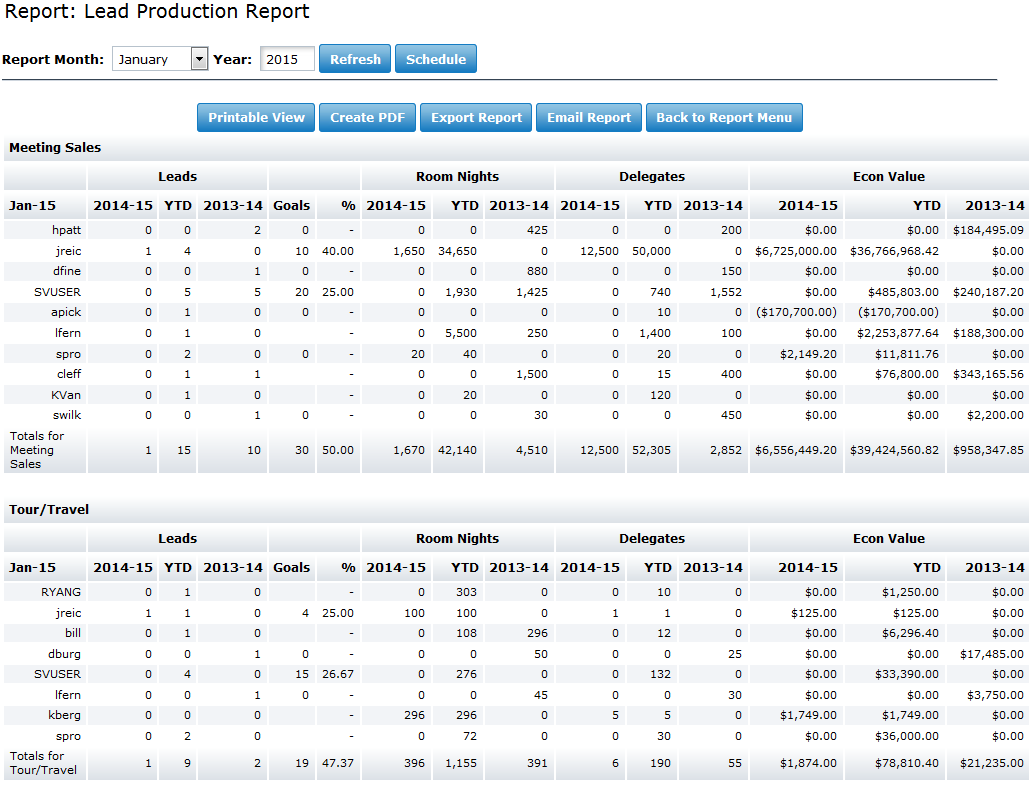
Task: Click the apick row name
Action: pyautogui.click(x=66, y=312)
